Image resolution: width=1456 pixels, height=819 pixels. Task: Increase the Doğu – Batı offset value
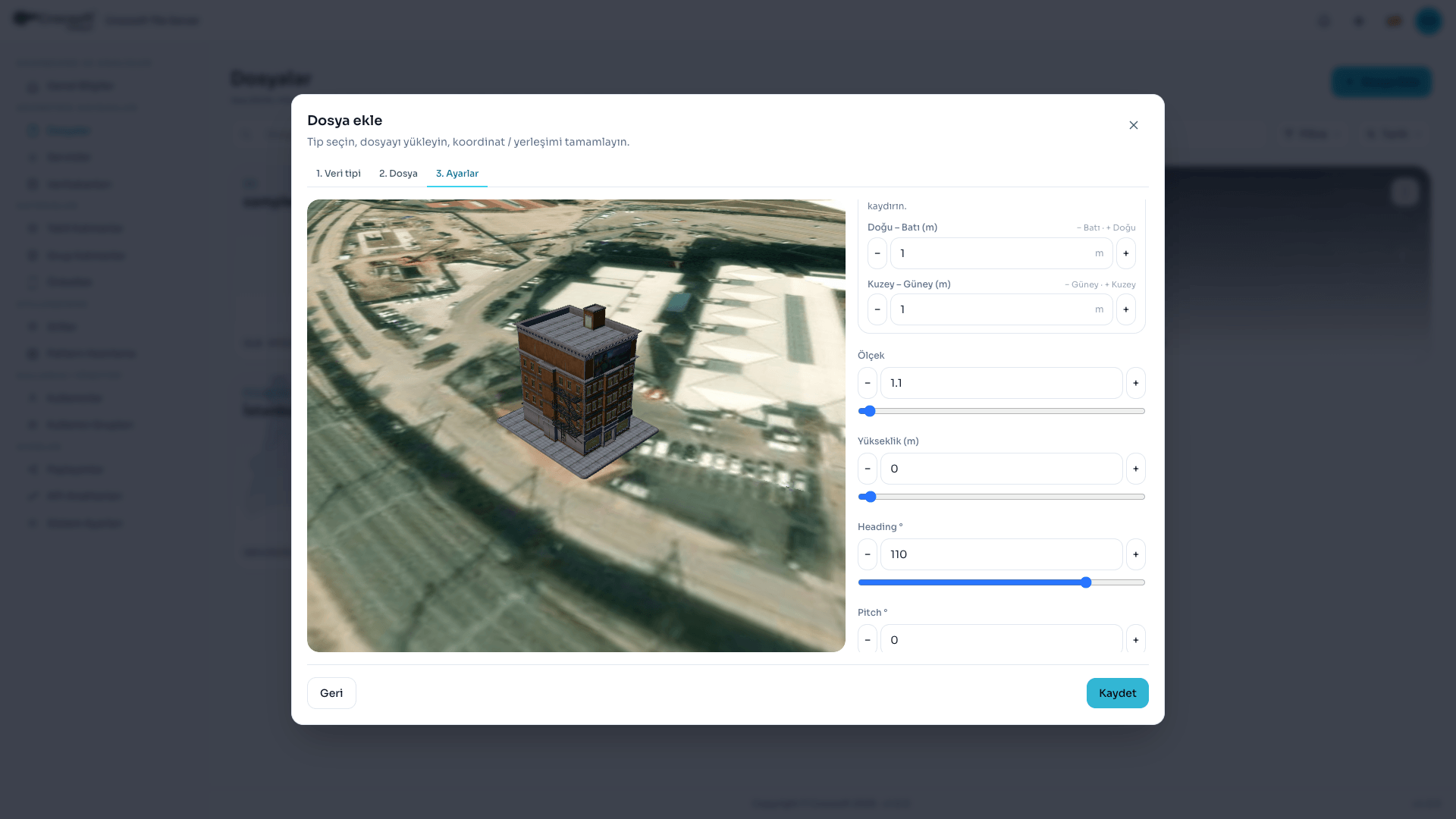click(x=1126, y=253)
